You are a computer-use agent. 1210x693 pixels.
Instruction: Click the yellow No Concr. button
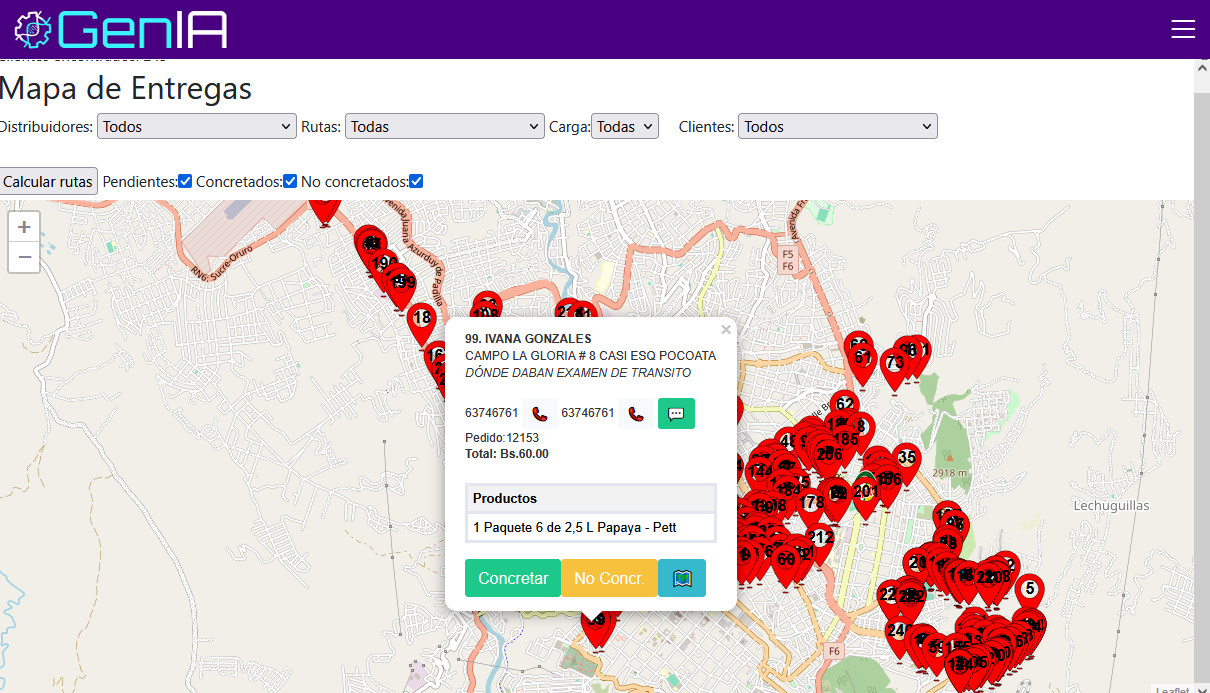609,578
